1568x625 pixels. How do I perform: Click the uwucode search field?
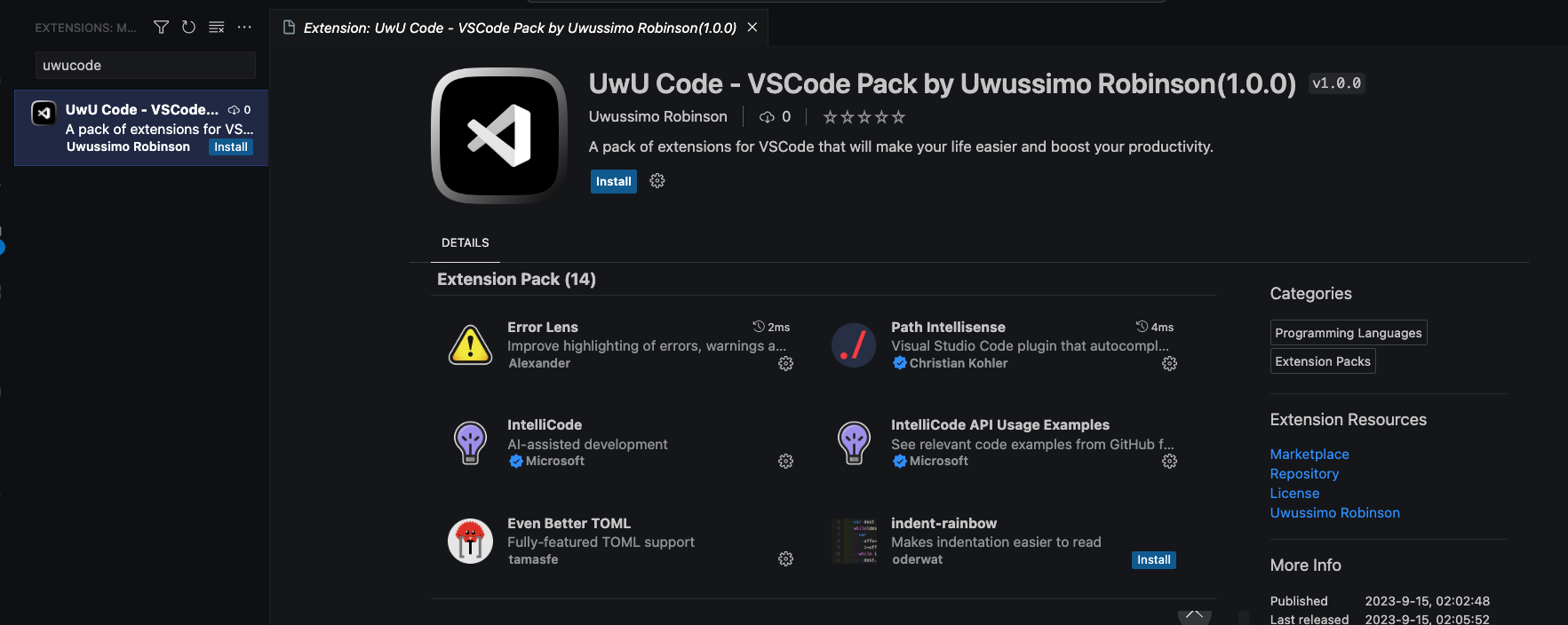(x=145, y=65)
